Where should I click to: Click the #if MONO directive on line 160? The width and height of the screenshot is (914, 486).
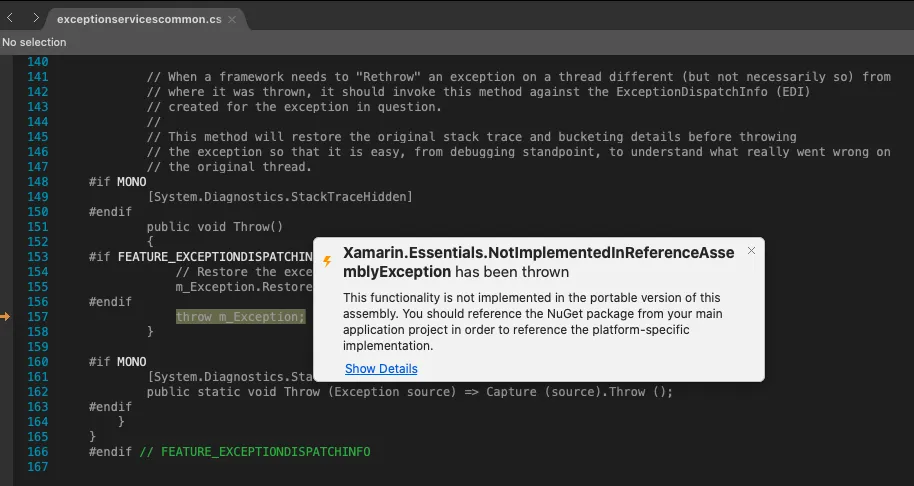[x=117, y=362]
